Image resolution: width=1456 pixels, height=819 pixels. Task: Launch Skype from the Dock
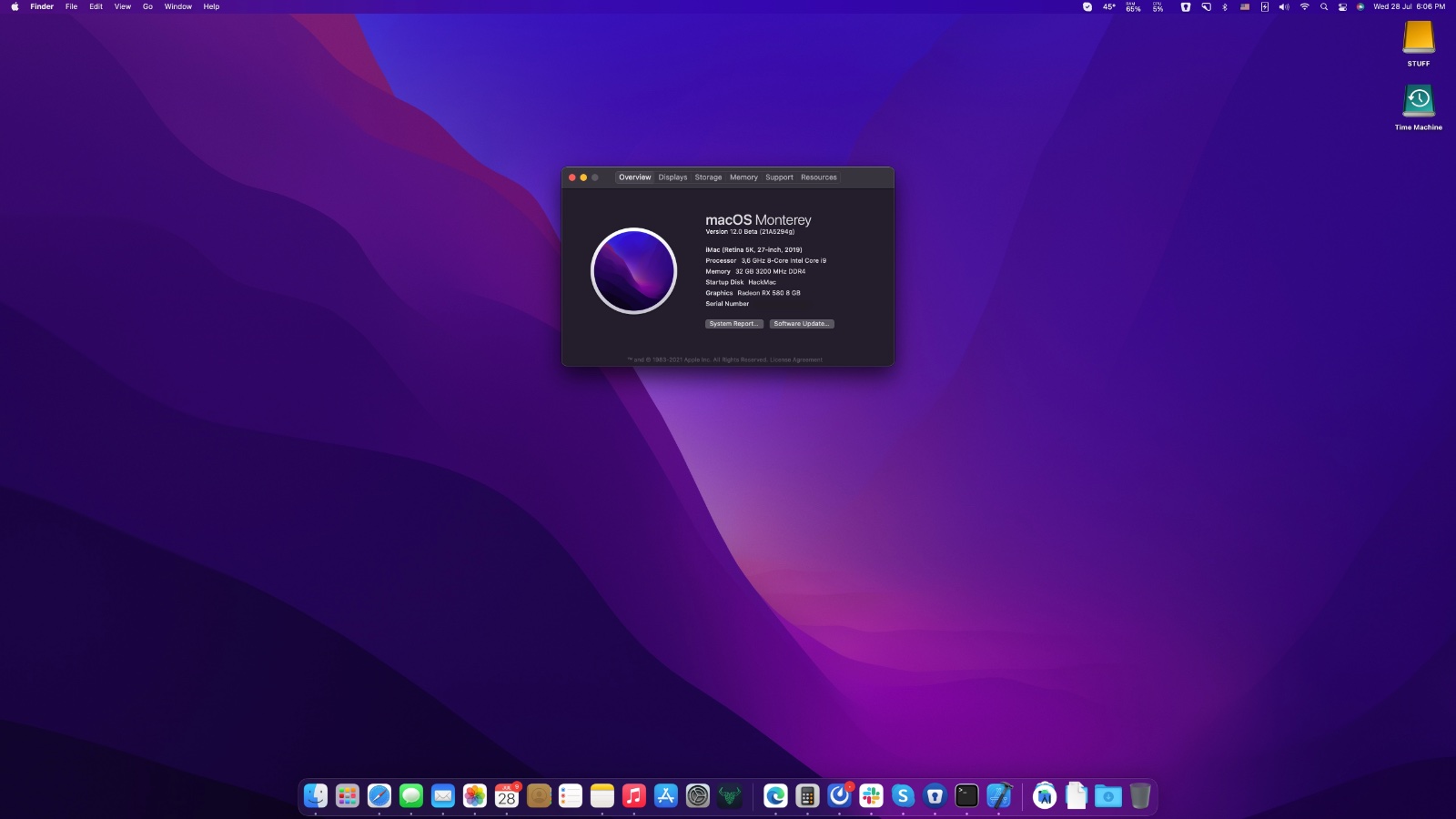pyautogui.click(x=903, y=796)
